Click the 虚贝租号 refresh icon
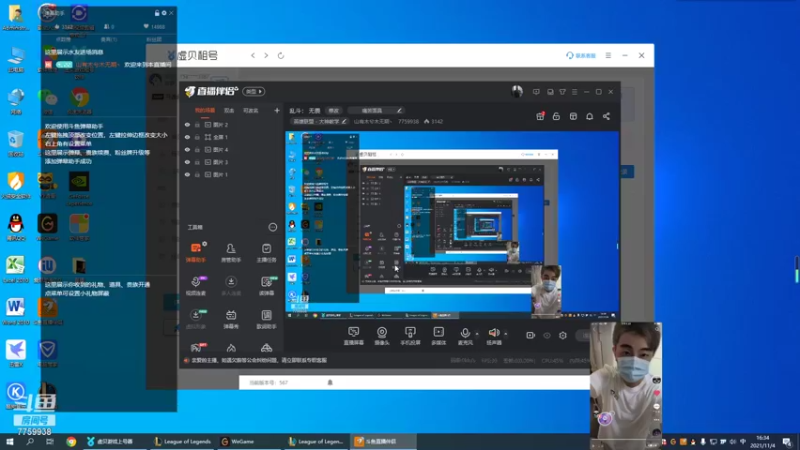 (x=281, y=55)
